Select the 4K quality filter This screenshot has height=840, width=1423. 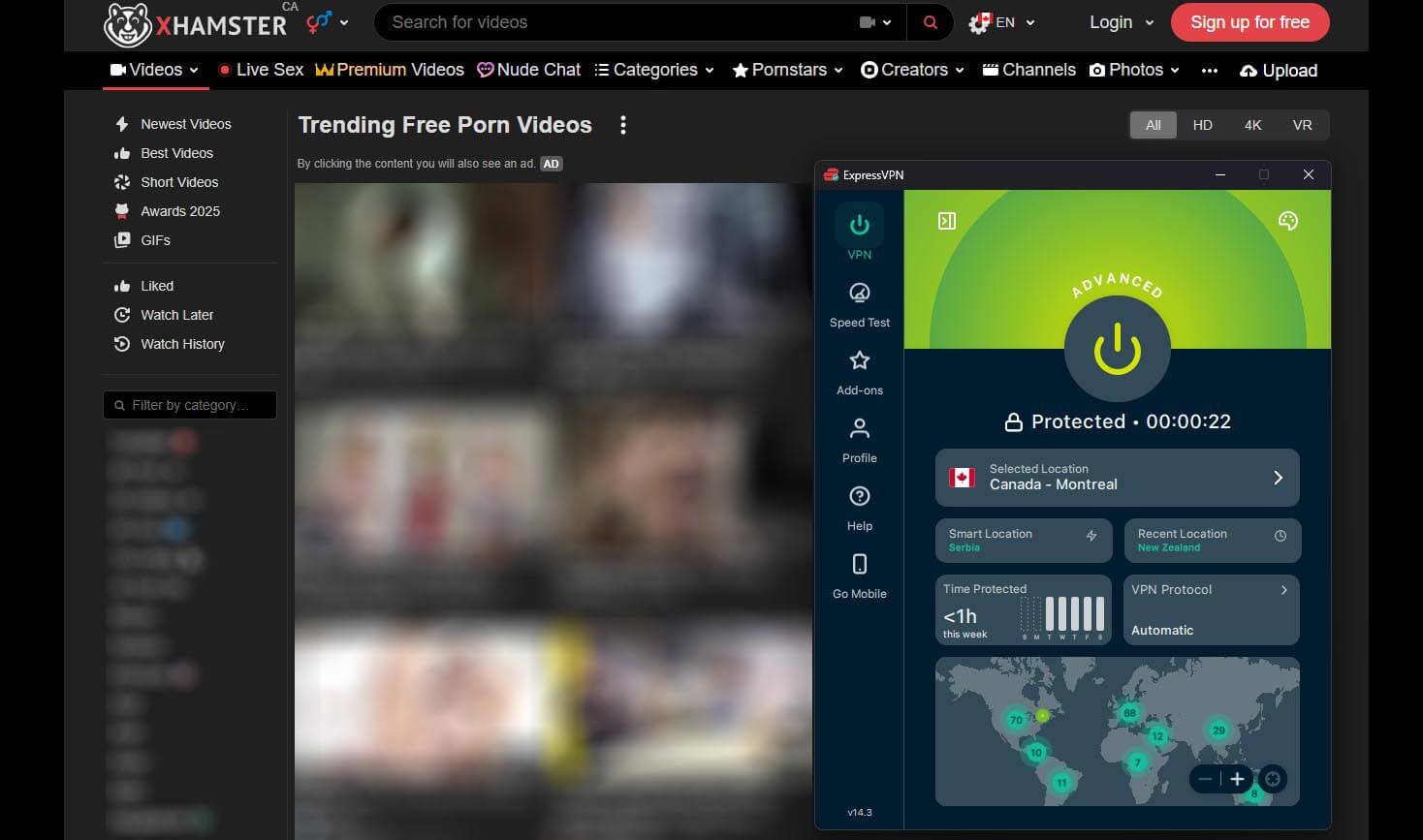click(1252, 125)
